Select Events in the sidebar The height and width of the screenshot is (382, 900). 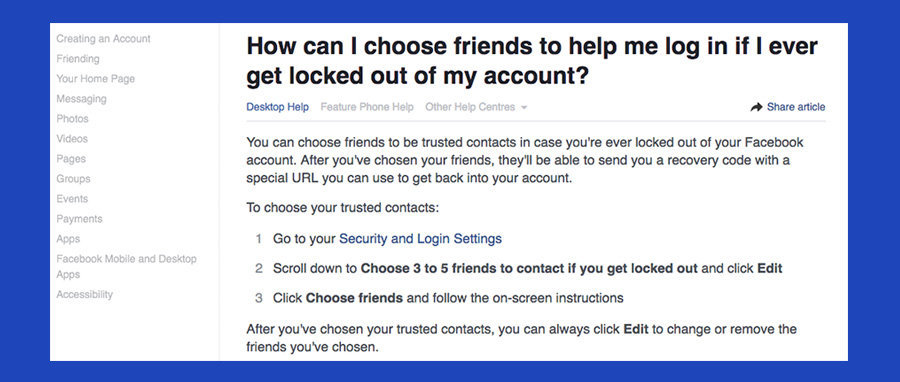point(72,199)
